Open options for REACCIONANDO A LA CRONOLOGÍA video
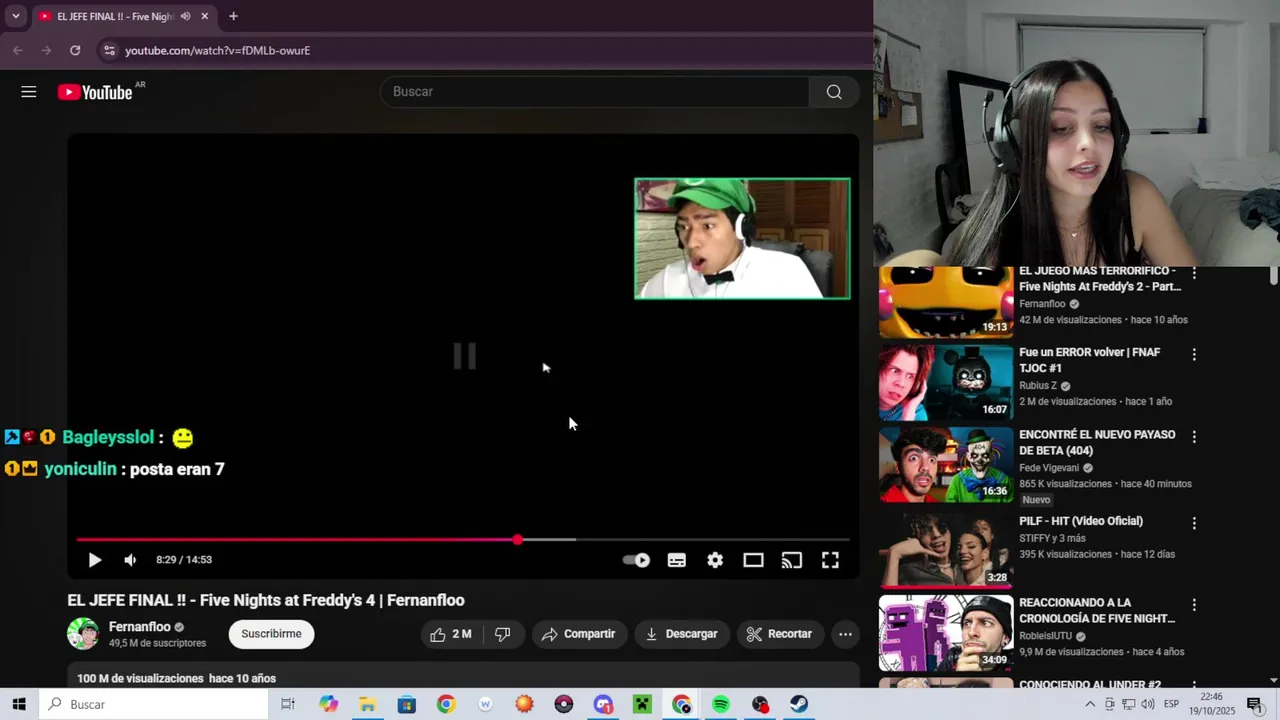 (x=1194, y=605)
